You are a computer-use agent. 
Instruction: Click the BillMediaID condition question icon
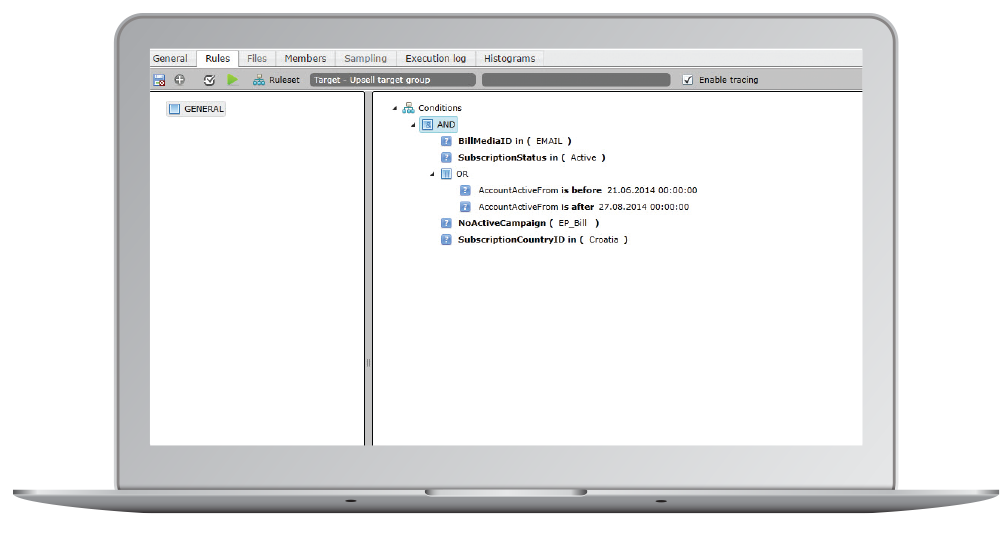[x=446, y=141]
